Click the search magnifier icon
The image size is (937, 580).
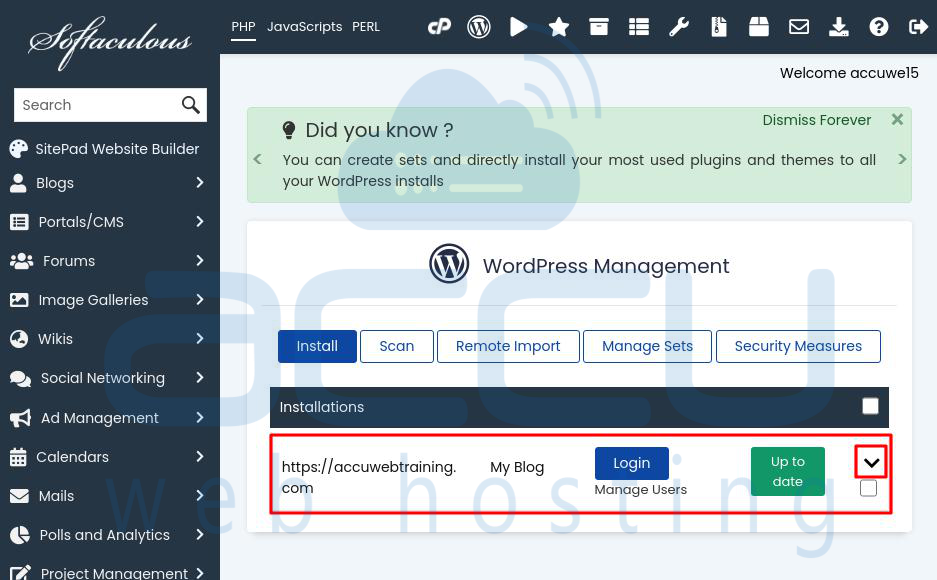pyautogui.click(x=191, y=105)
